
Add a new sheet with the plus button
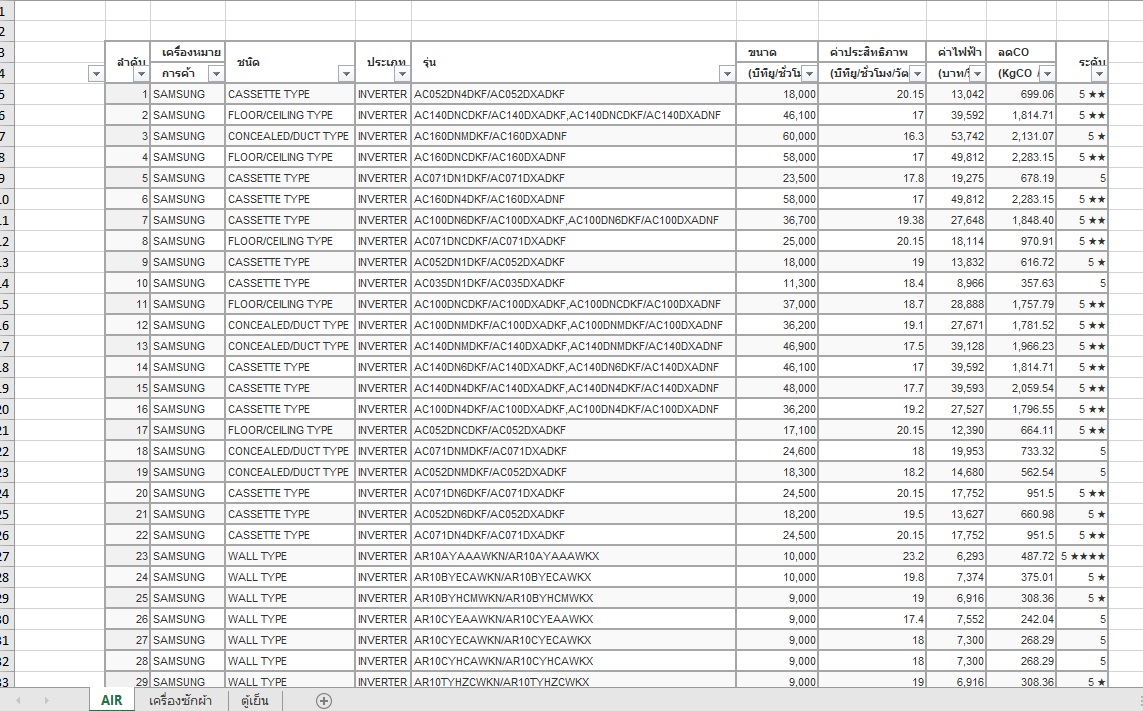[324, 701]
